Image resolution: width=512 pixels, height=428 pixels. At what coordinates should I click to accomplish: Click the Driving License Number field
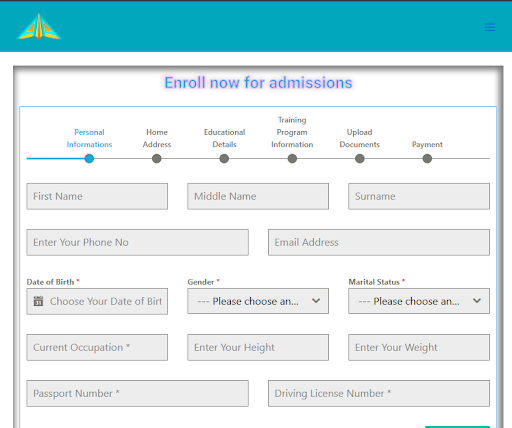pyautogui.click(x=379, y=393)
